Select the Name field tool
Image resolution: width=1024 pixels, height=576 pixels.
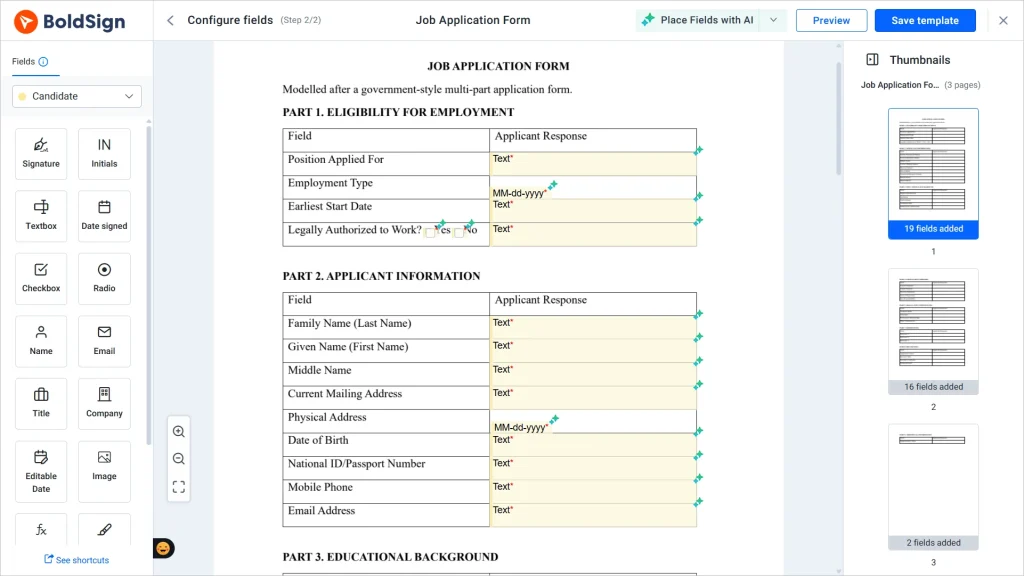click(41, 341)
